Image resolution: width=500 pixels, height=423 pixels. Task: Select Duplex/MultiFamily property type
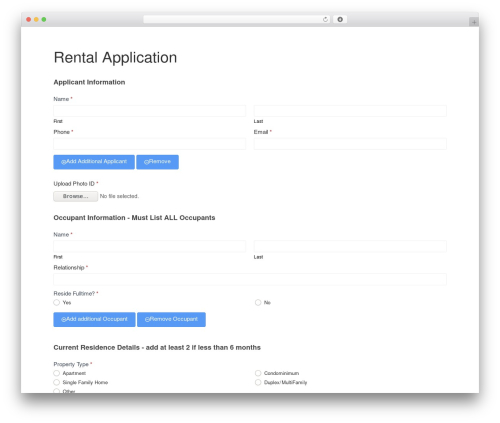click(258, 382)
